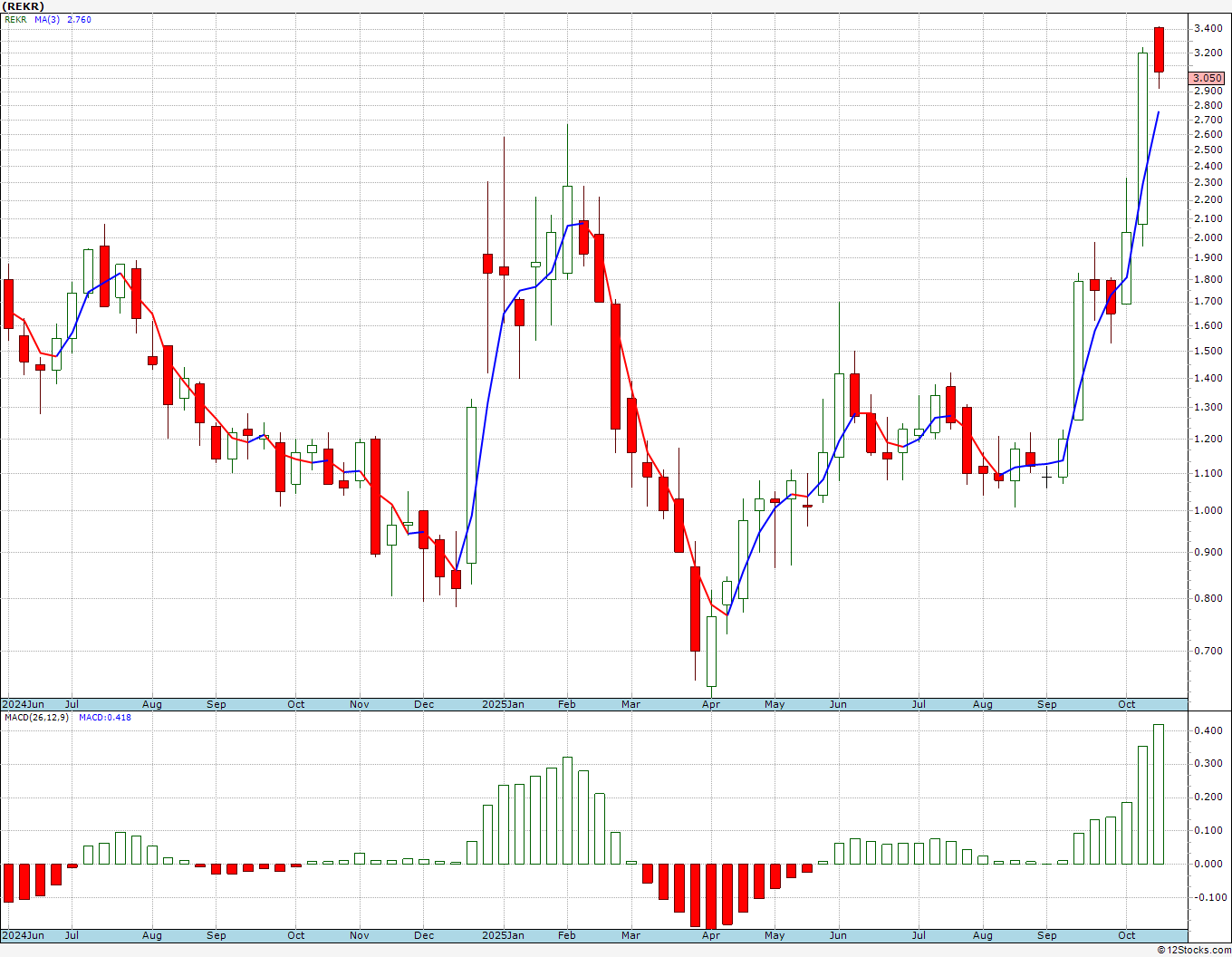Click the 1.300 price axis label
1232x957 pixels.
click(x=1208, y=408)
